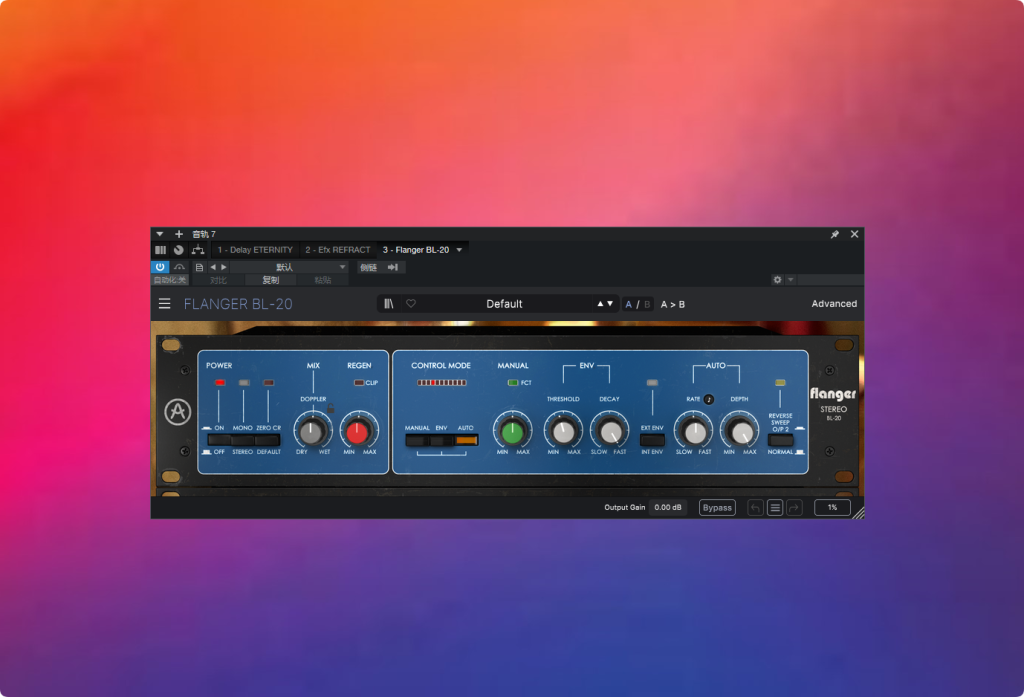Click the redo arrow icon

coord(794,508)
